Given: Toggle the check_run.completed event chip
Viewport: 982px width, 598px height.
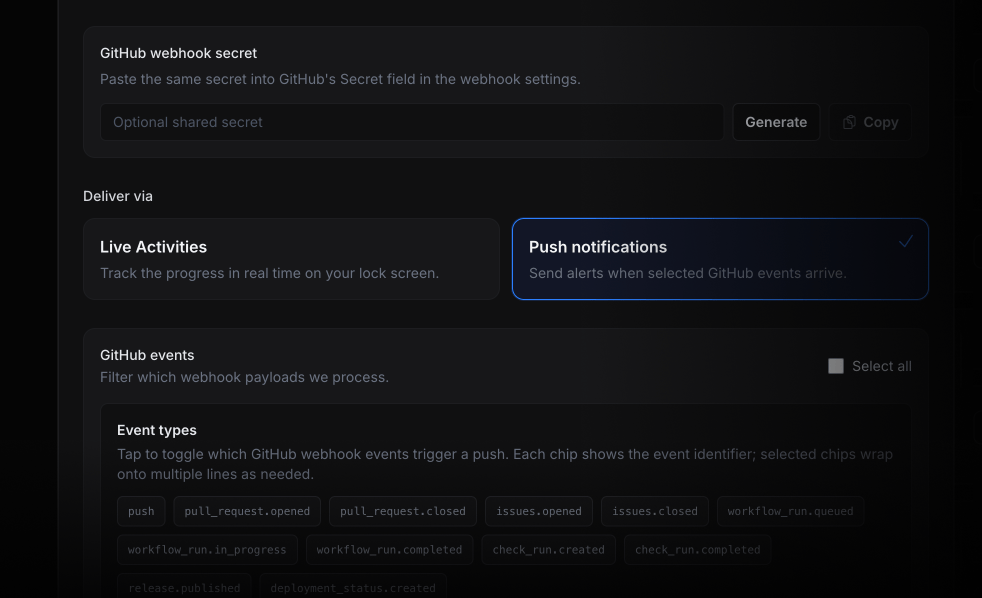Looking at the screenshot, I should pyautogui.click(x=697, y=549).
